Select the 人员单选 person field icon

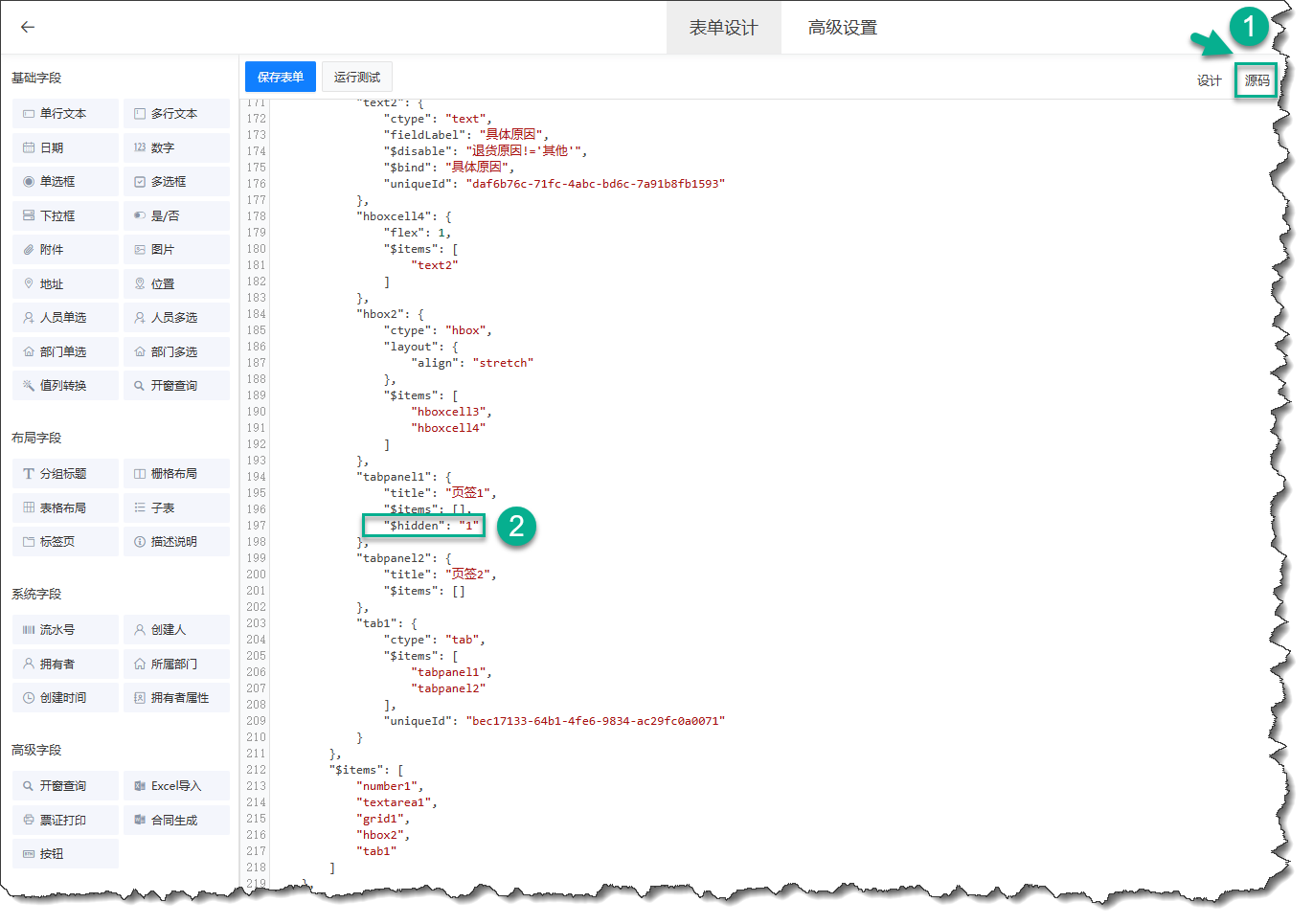click(29, 318)
